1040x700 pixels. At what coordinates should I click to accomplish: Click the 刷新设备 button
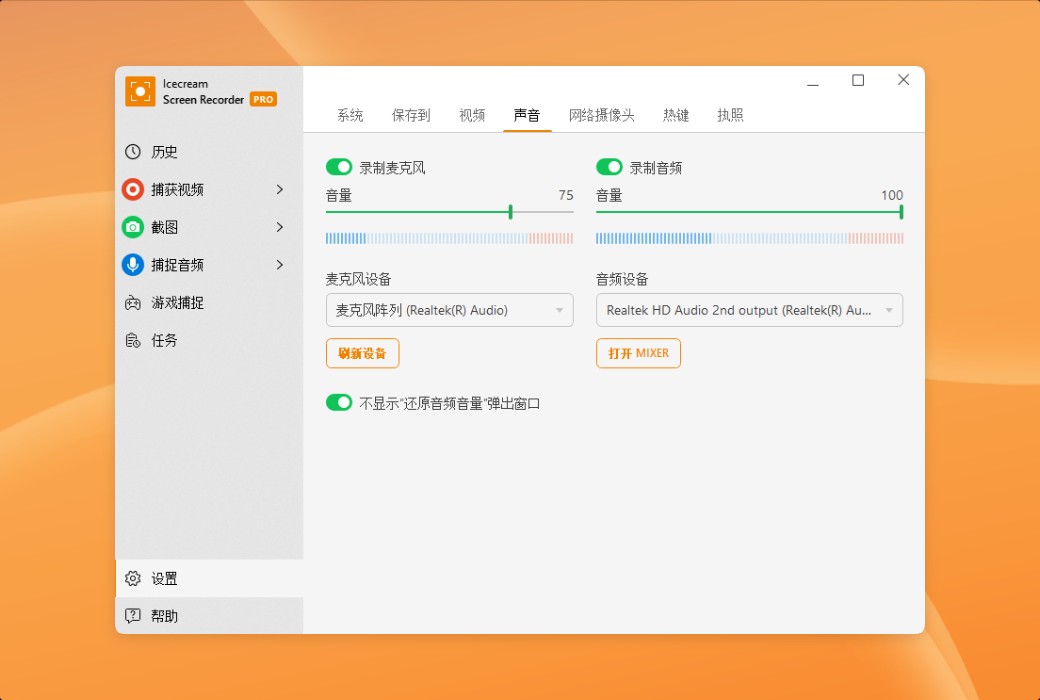click(362, 353)
